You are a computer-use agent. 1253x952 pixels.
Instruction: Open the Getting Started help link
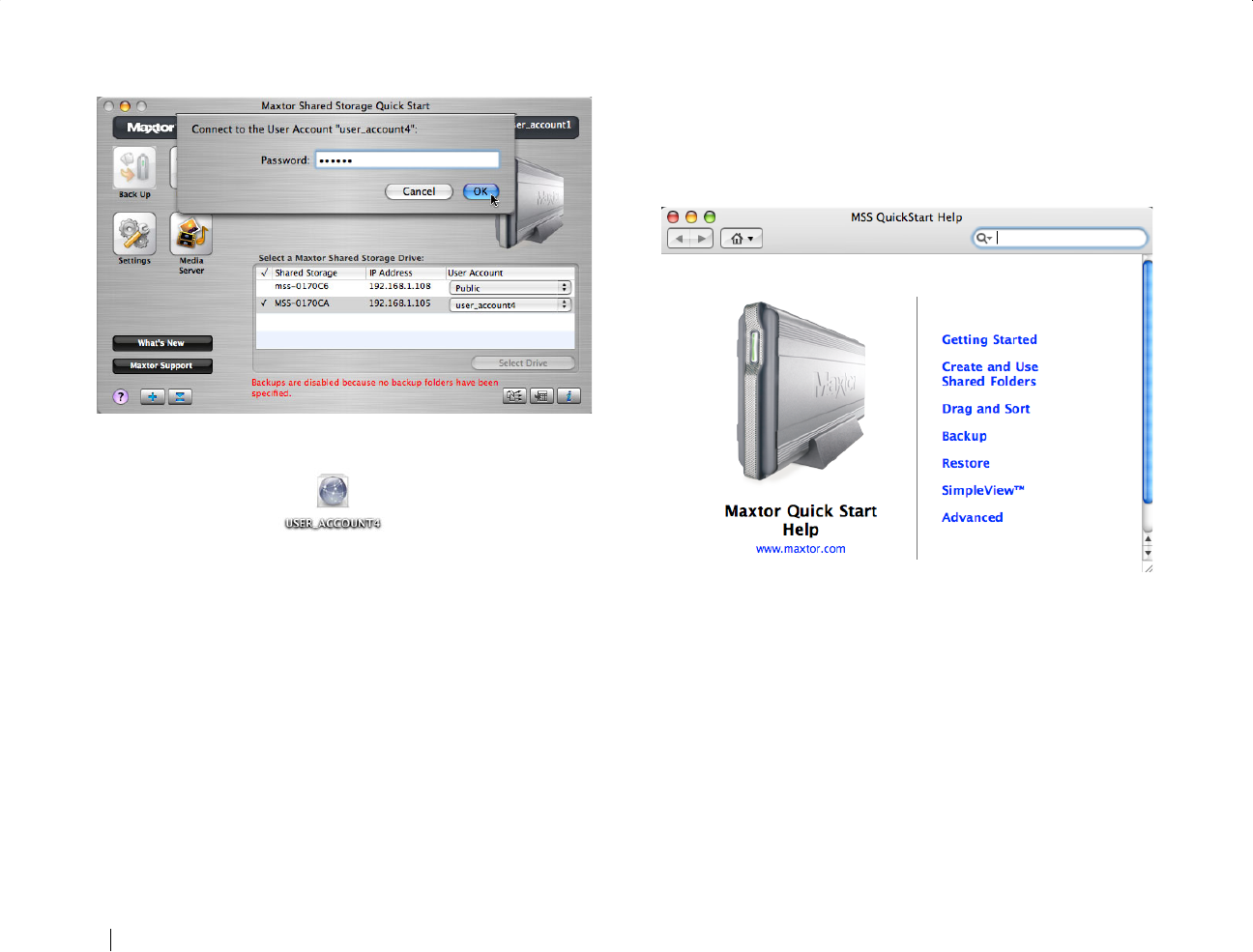coord(989,339)
